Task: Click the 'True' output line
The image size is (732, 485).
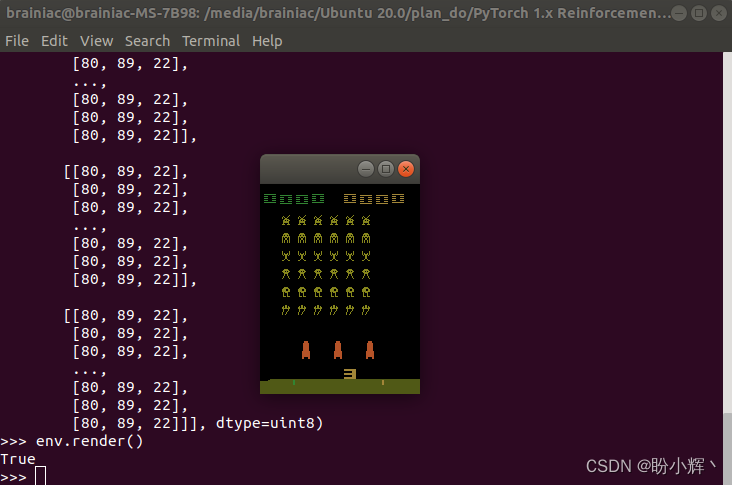Action: pos(18,459)
